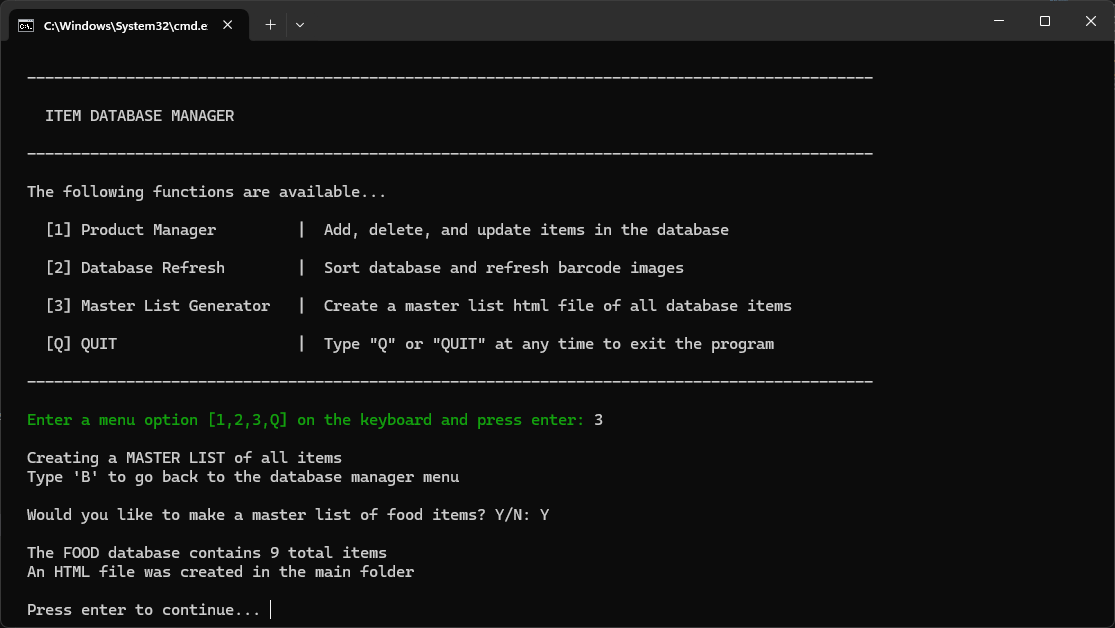Click 'An HTML file was created' message

point(220,572)
